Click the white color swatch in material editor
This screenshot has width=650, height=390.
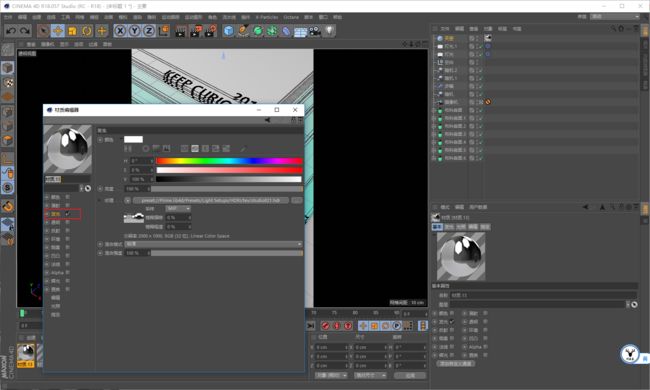tap(133, 139)
